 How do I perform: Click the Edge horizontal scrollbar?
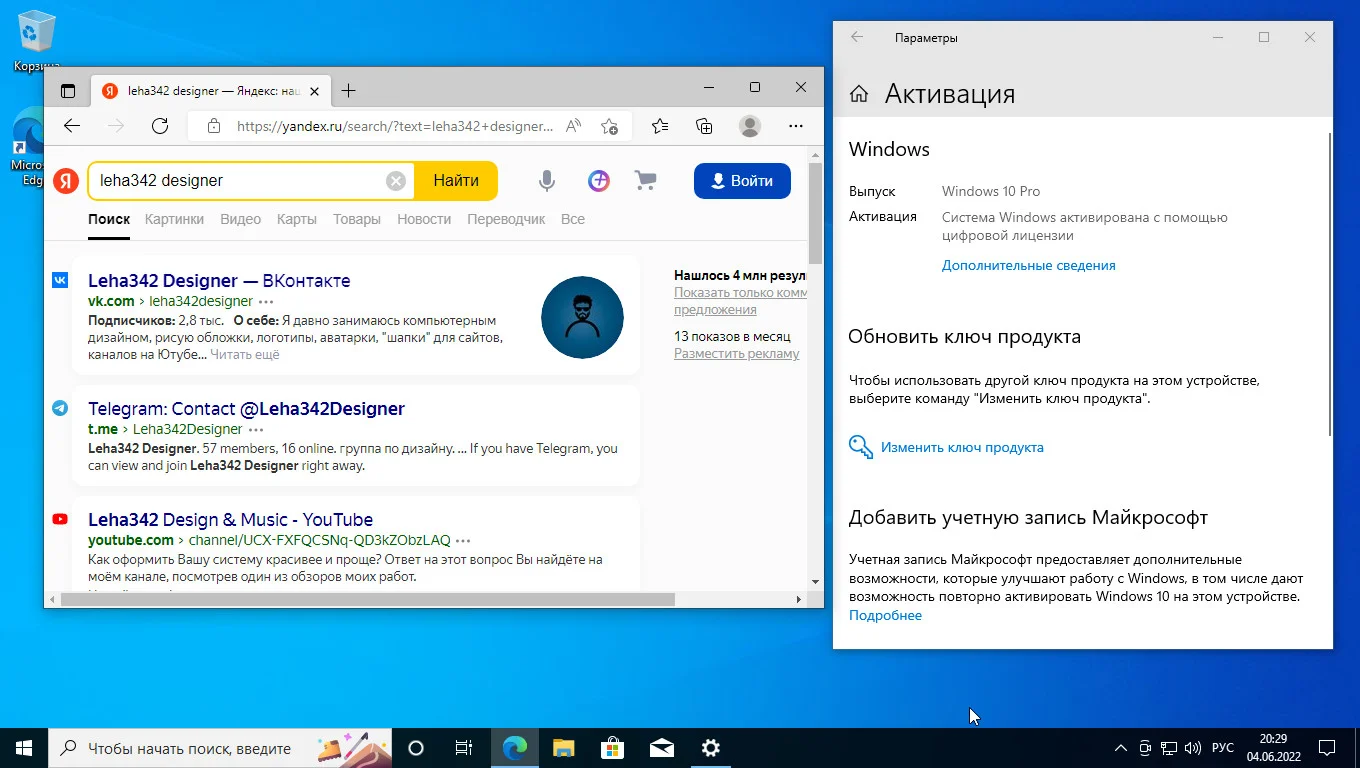click(x=368, y=600)
